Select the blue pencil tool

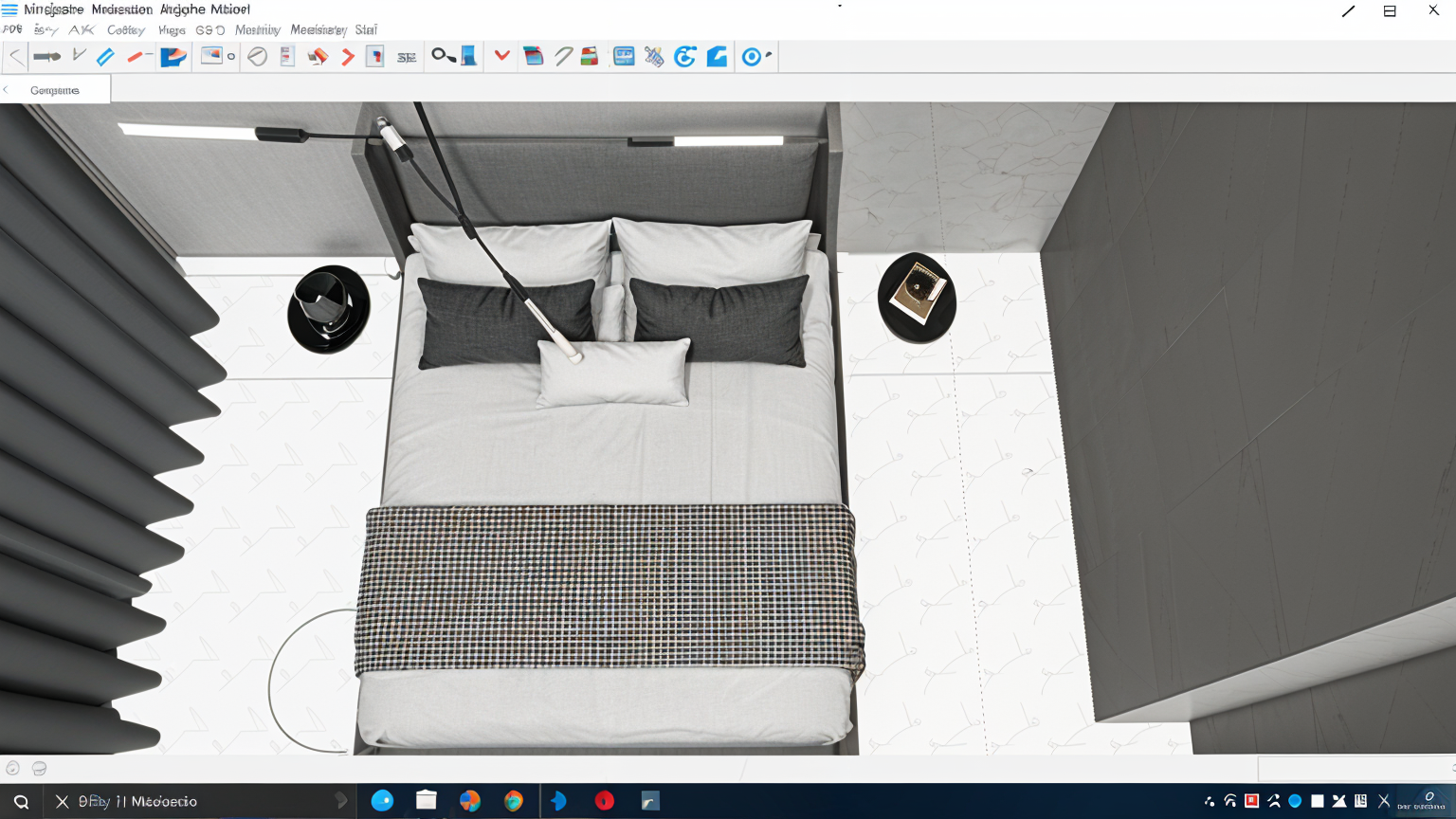[x=105, y=57]
